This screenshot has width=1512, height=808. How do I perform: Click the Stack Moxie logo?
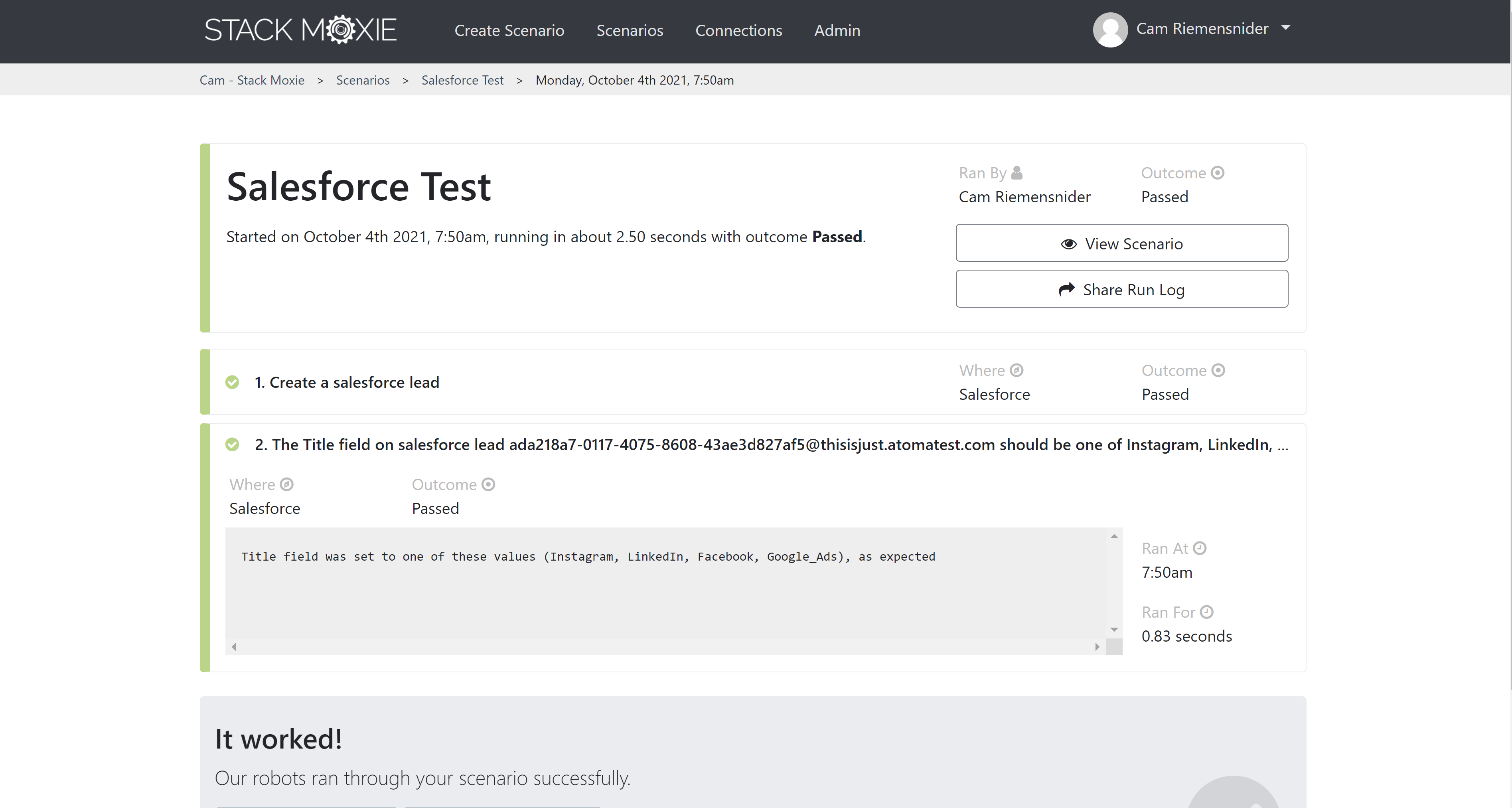300,29
